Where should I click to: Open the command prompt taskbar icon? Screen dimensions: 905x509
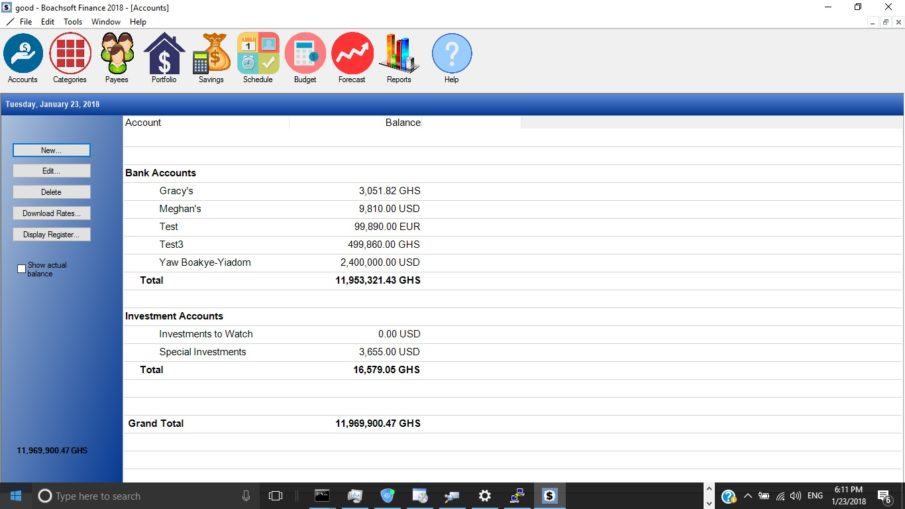(x=322, y=496)
